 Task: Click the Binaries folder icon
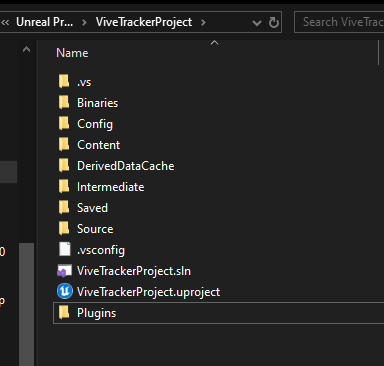(64, 102)
